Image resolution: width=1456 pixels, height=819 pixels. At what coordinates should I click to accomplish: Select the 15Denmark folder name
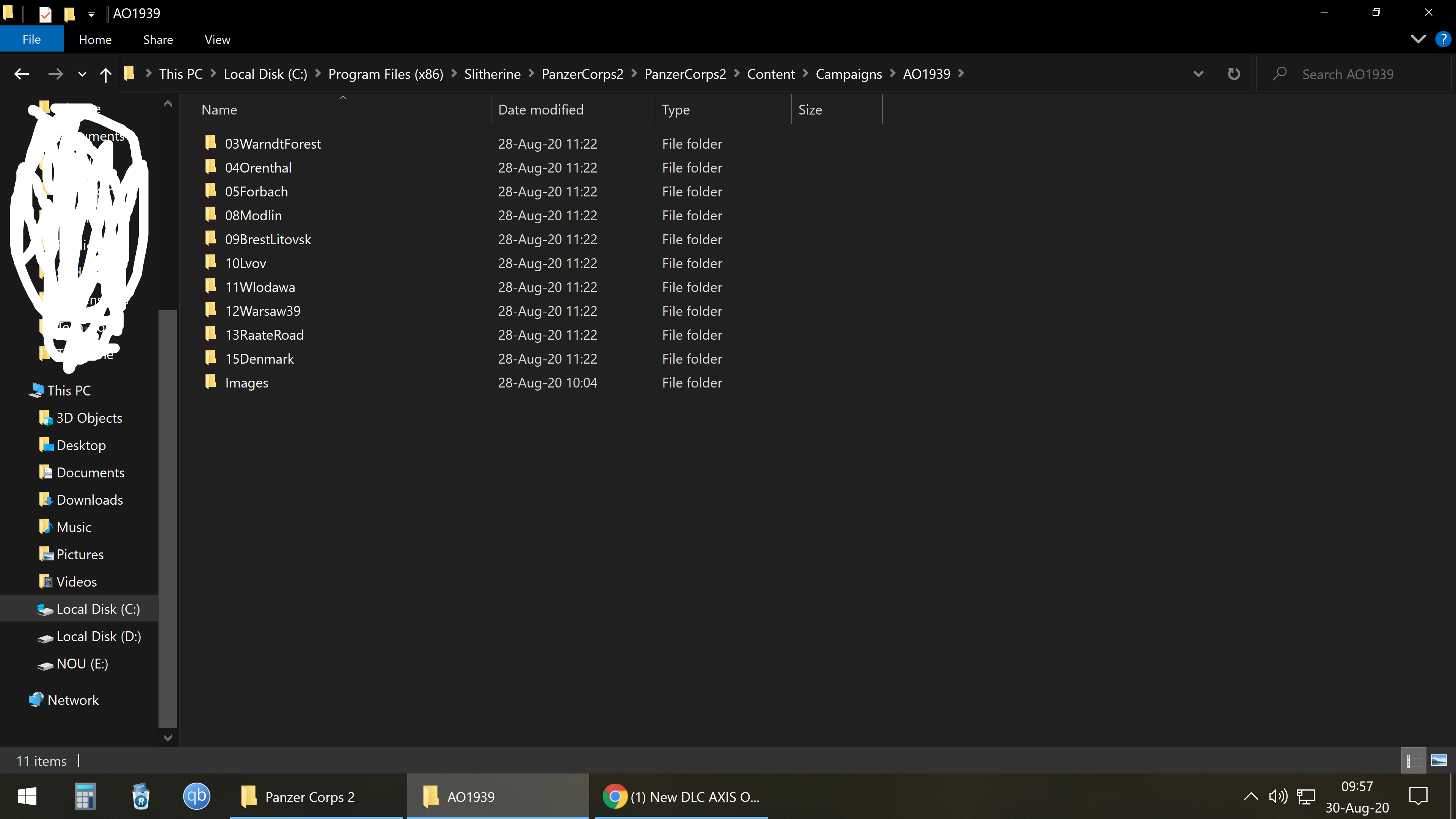pyautogui.click(x=259, y=358)
